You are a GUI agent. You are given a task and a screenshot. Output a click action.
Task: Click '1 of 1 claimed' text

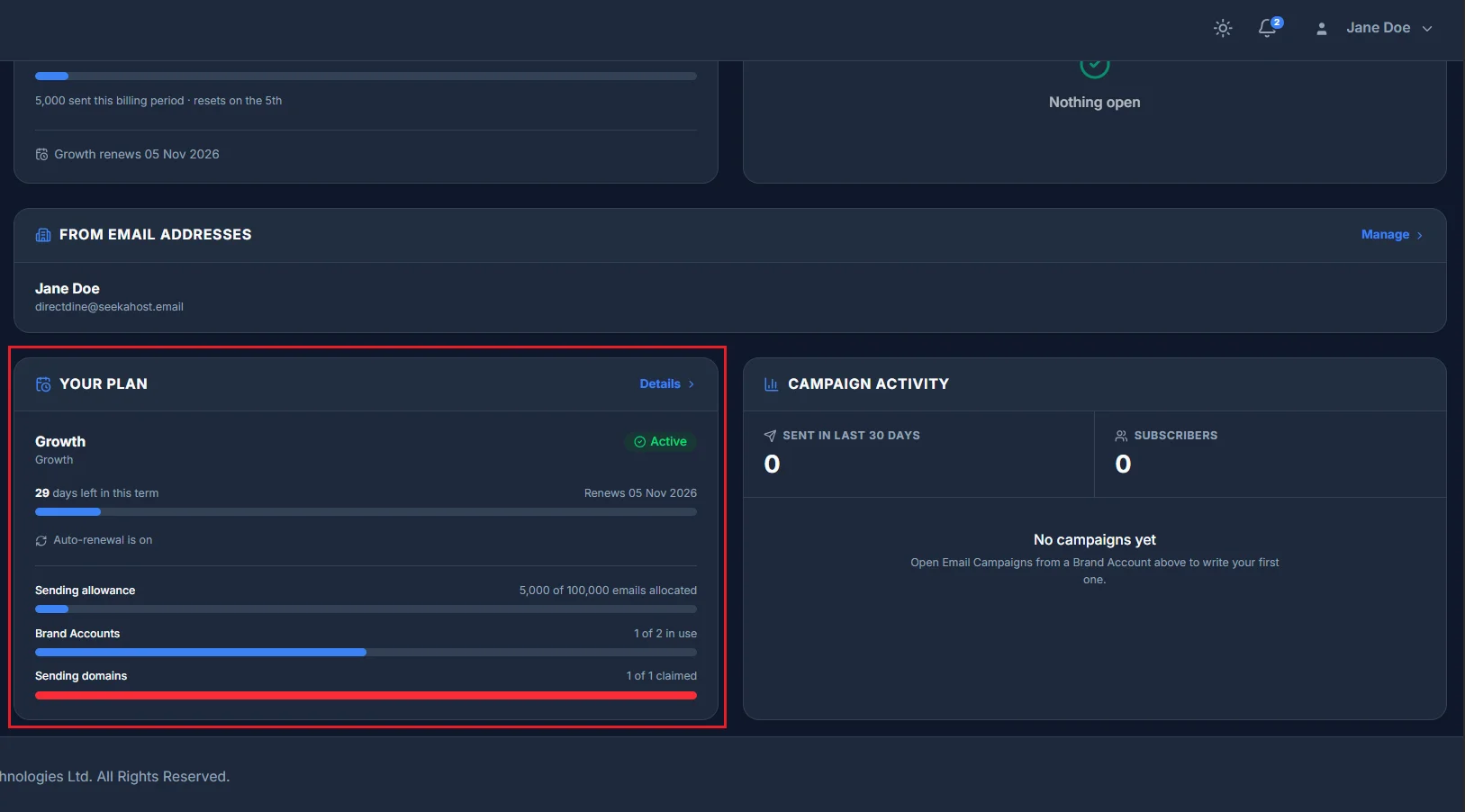[662, 676]
